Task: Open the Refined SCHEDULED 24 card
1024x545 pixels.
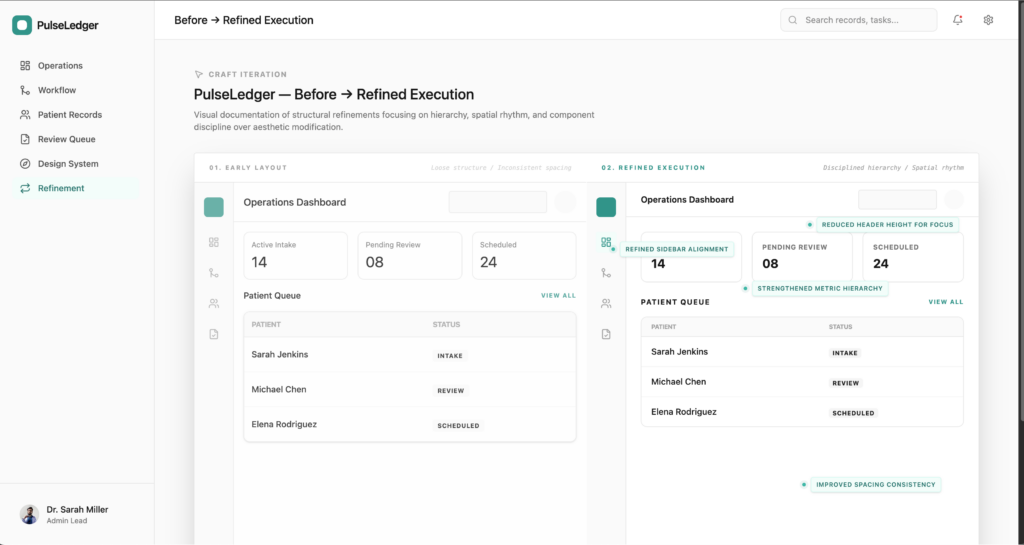Action: (x=913, y=257)
